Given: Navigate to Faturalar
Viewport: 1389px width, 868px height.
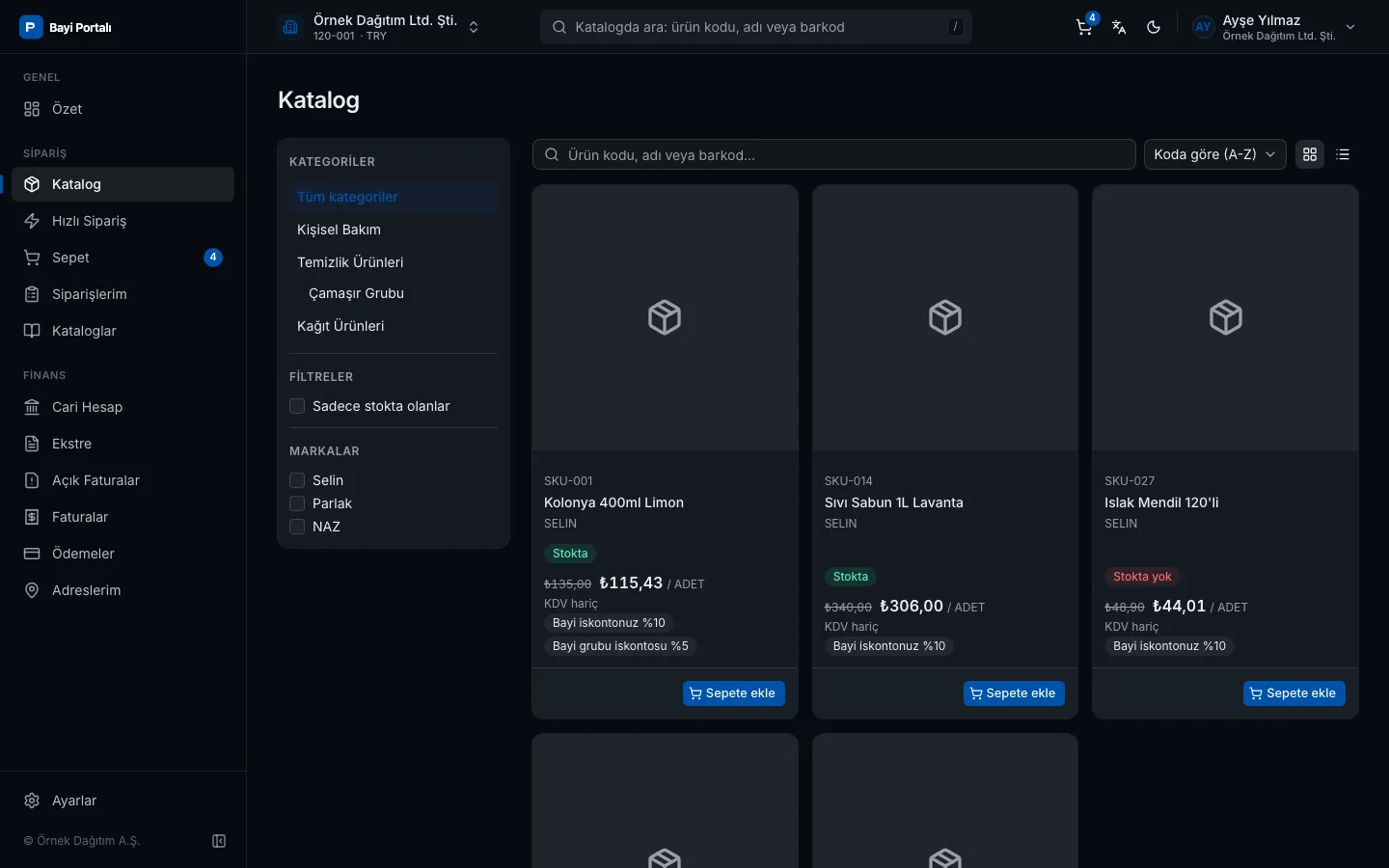Looking at the screenshot, I should coord(123,517).
